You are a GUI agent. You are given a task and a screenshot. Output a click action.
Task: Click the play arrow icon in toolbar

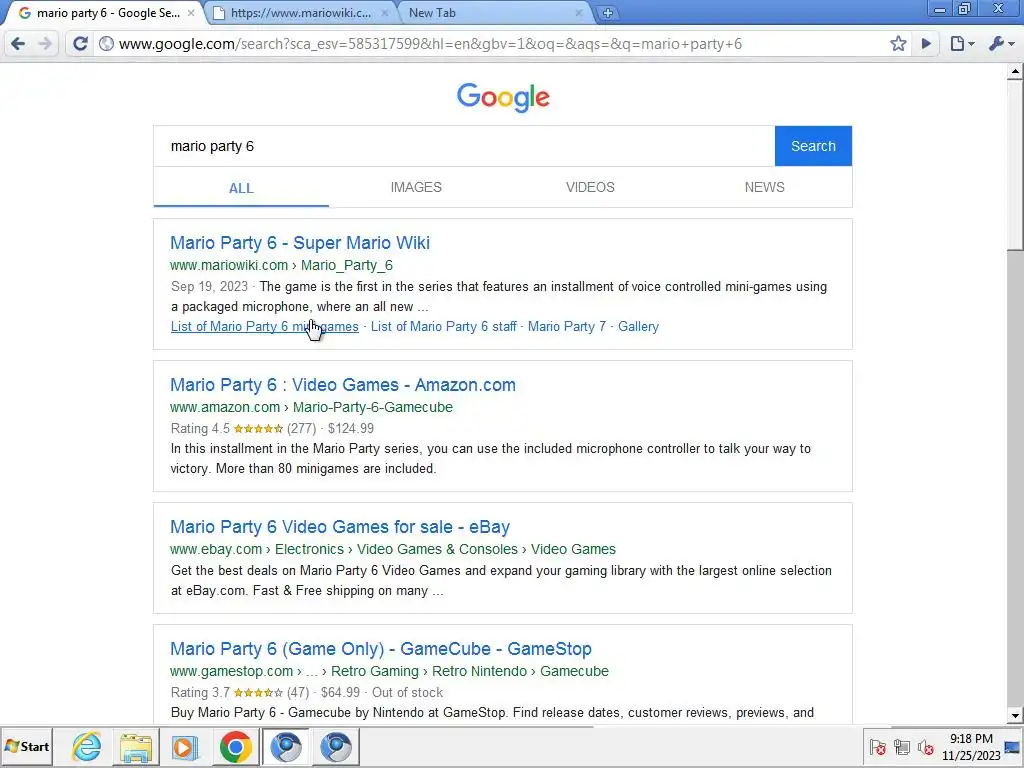[x=926, y=44]
